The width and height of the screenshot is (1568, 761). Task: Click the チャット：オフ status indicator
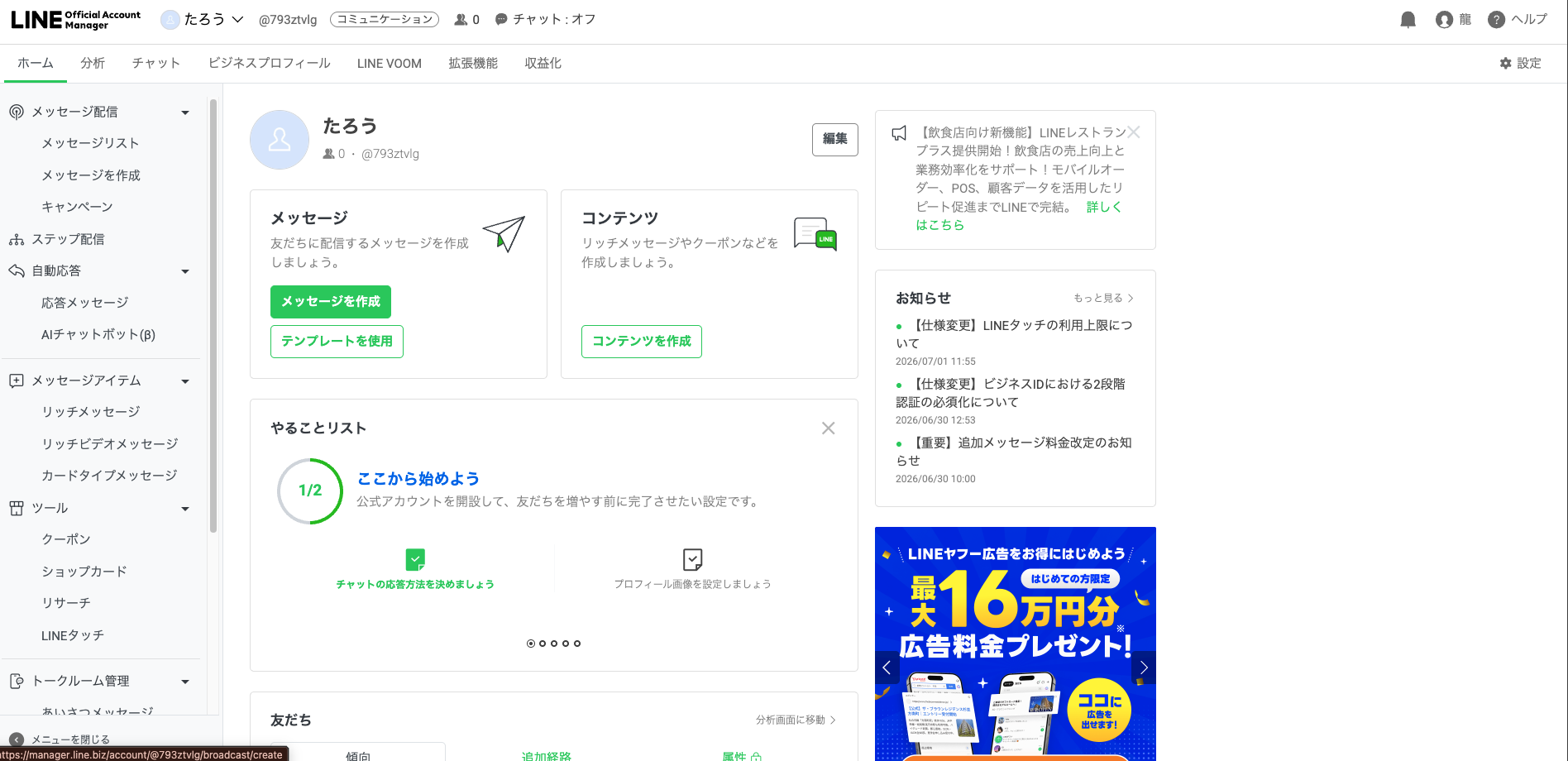click(x=546, y=20)
